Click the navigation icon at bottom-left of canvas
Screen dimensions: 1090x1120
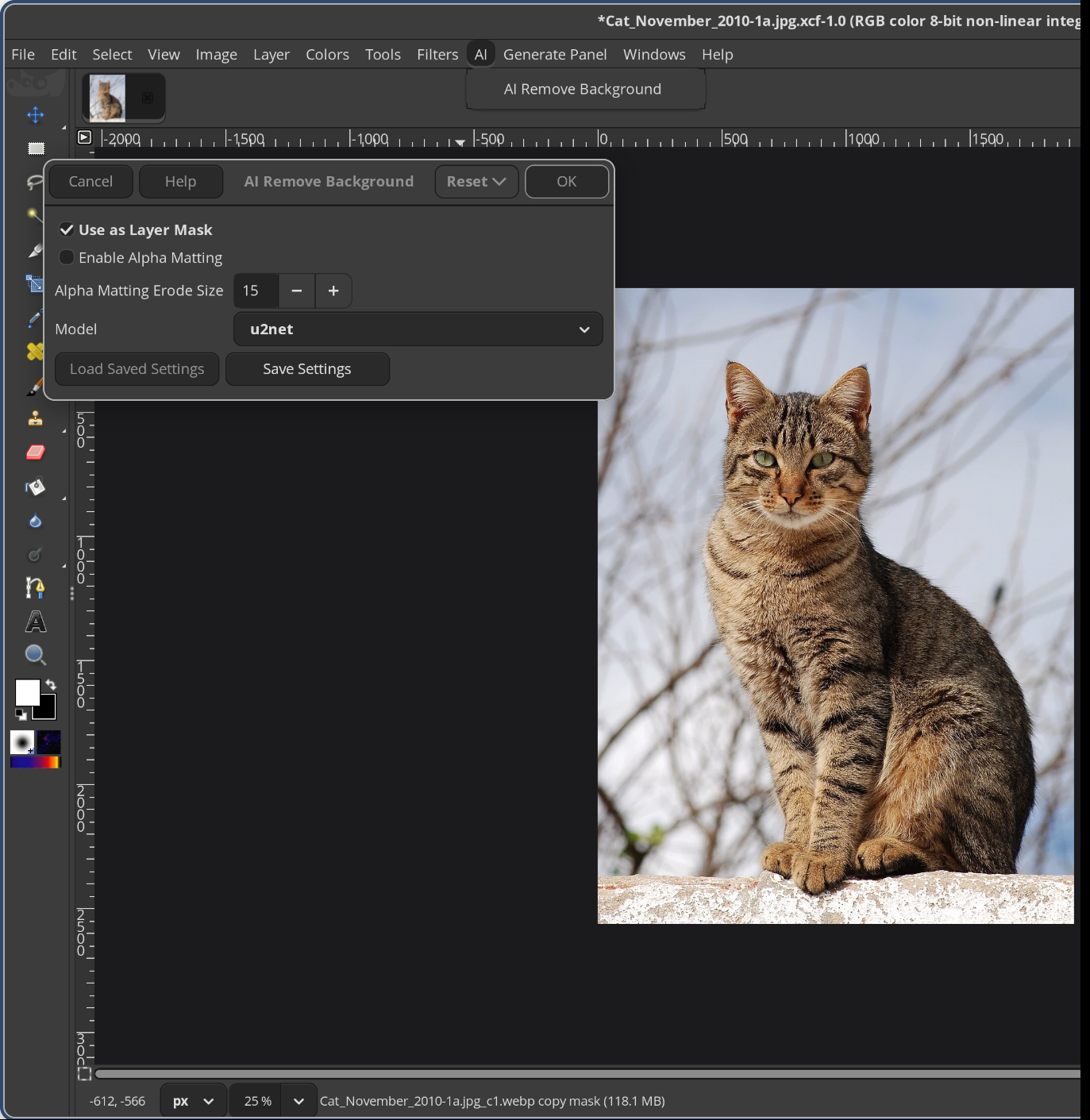tap(84, 1074)
